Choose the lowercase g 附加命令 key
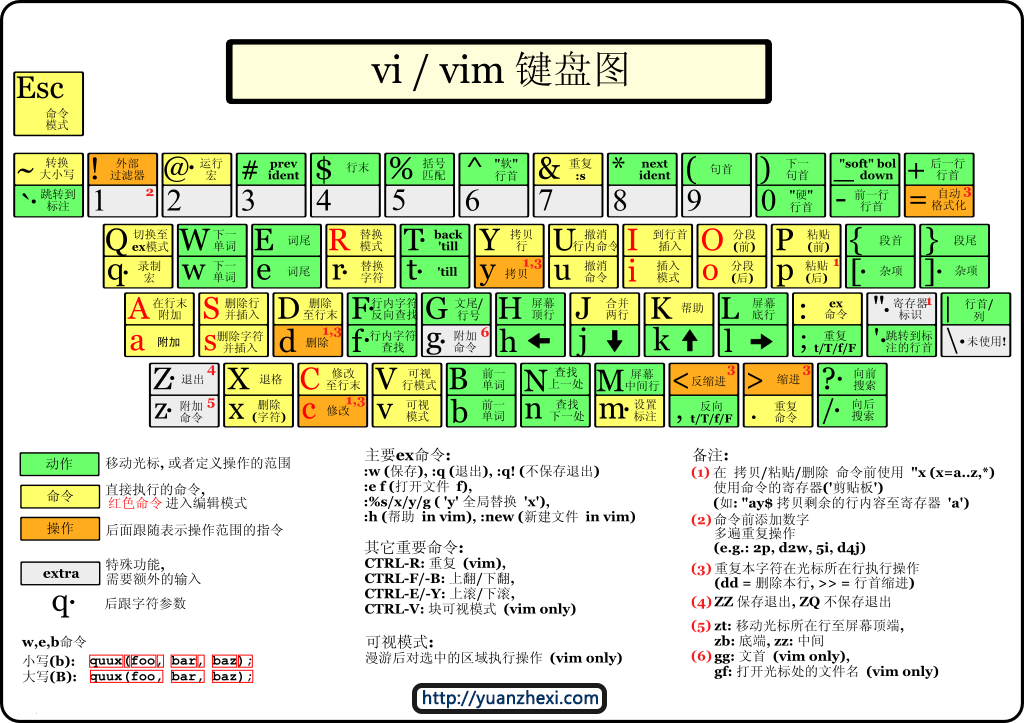This screenshot has height=723, width=1024. click(x=456, y=341)
